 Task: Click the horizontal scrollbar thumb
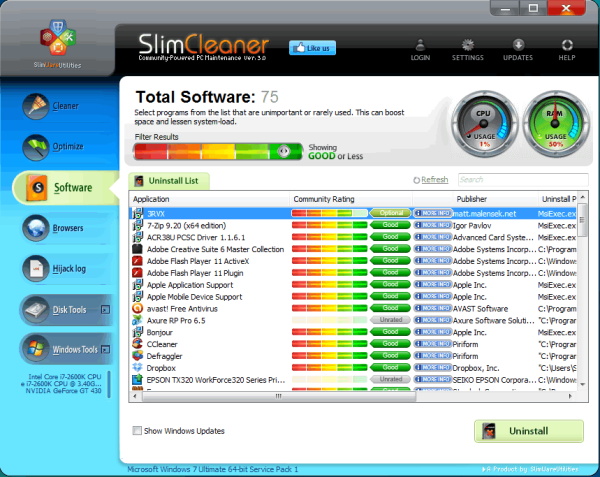pos(279,396)
